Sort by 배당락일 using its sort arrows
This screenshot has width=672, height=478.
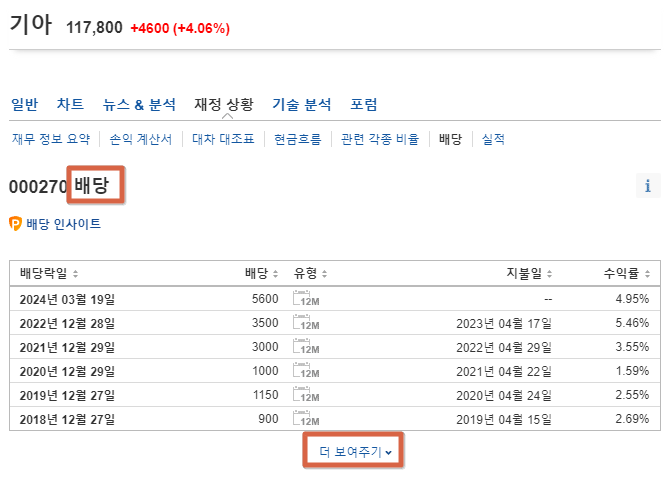[x=75, y=274]
